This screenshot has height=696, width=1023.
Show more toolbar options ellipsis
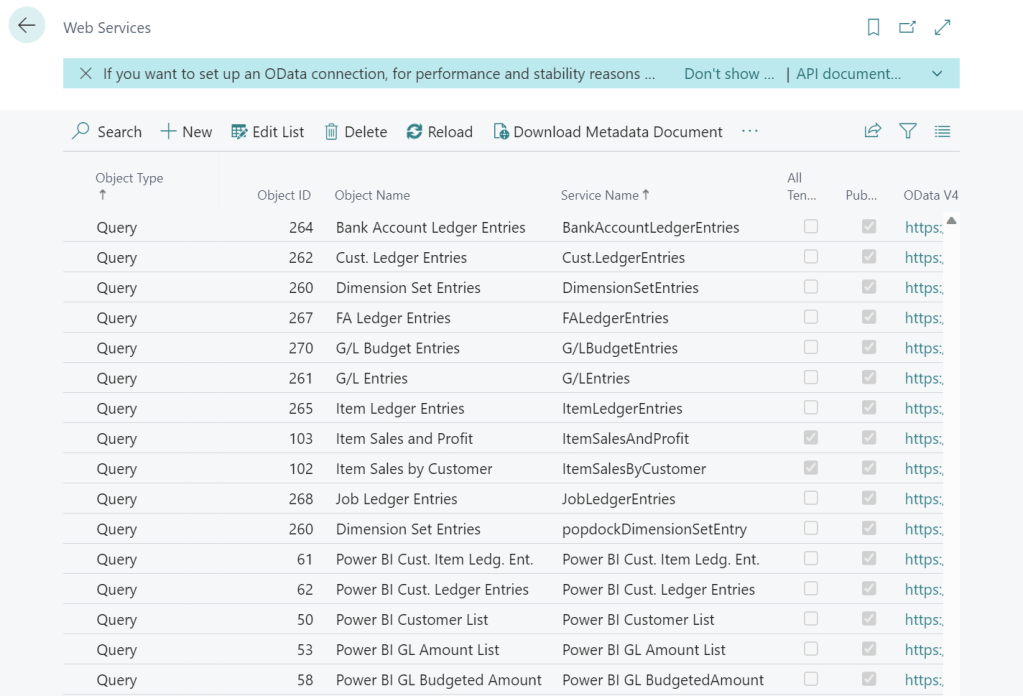click(750, 131)
